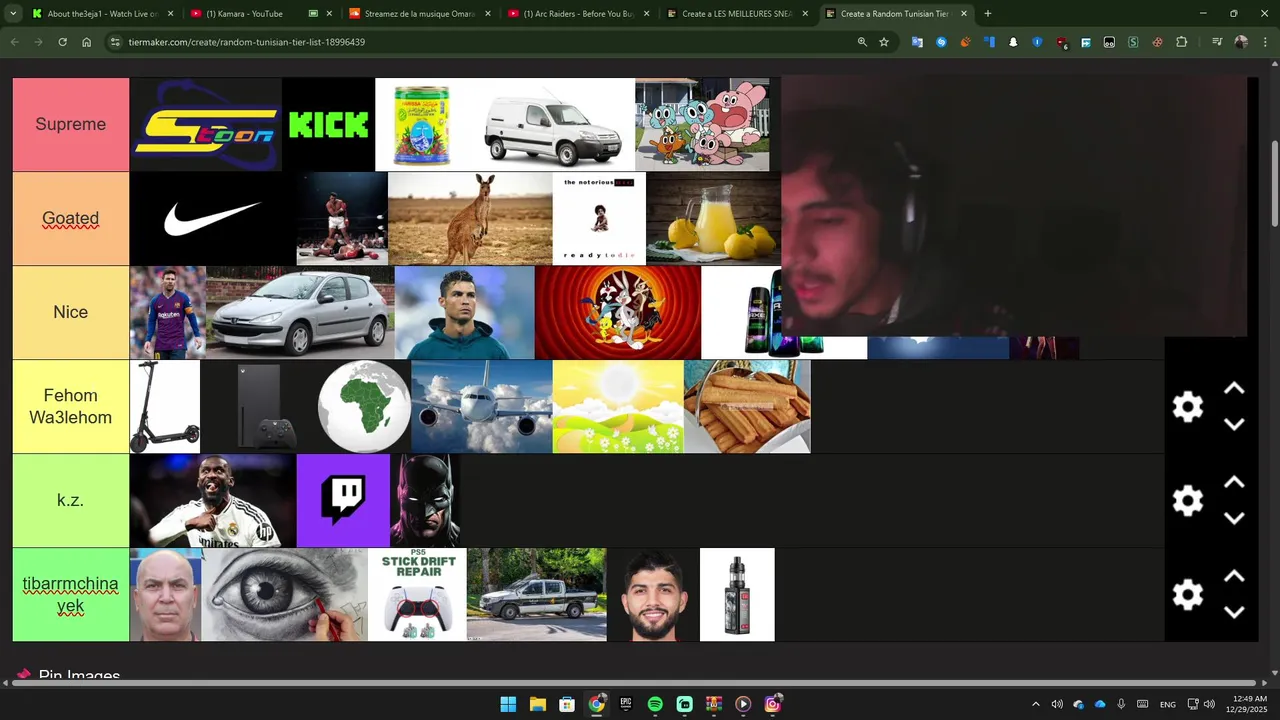Move tibarrmchina yek tier up

point(1234,577)
